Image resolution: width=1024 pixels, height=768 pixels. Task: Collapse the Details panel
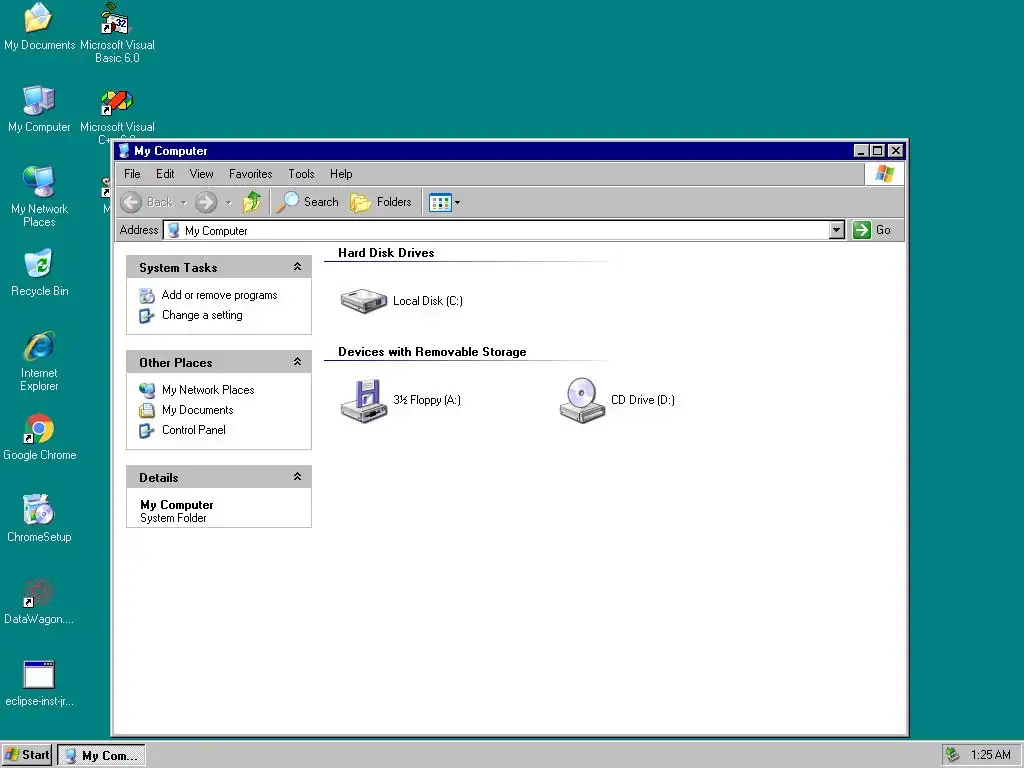click(297, 477)
